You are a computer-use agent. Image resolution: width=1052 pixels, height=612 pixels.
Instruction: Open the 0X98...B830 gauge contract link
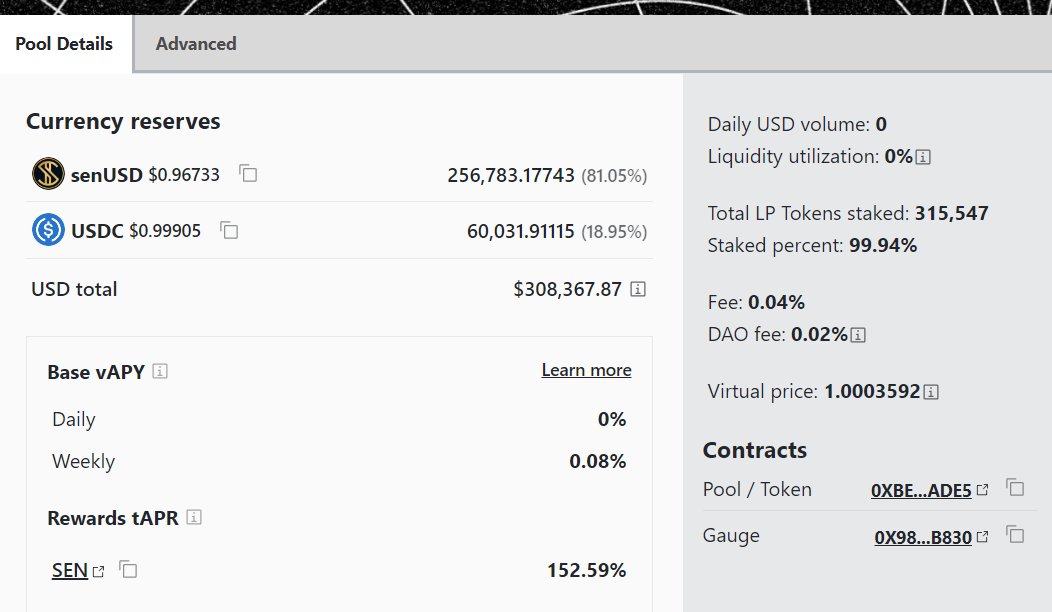[923, 538]
